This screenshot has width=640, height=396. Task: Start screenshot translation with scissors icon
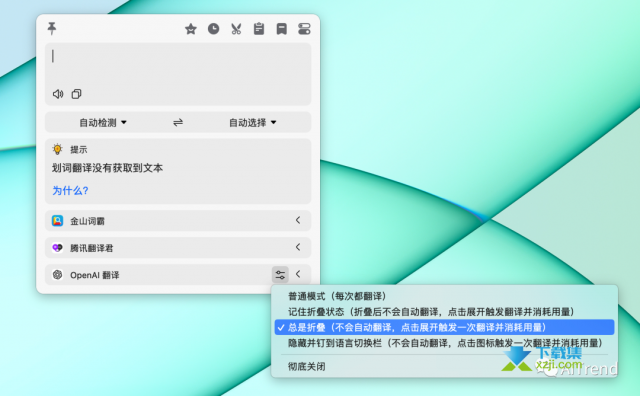click(236, 29)
